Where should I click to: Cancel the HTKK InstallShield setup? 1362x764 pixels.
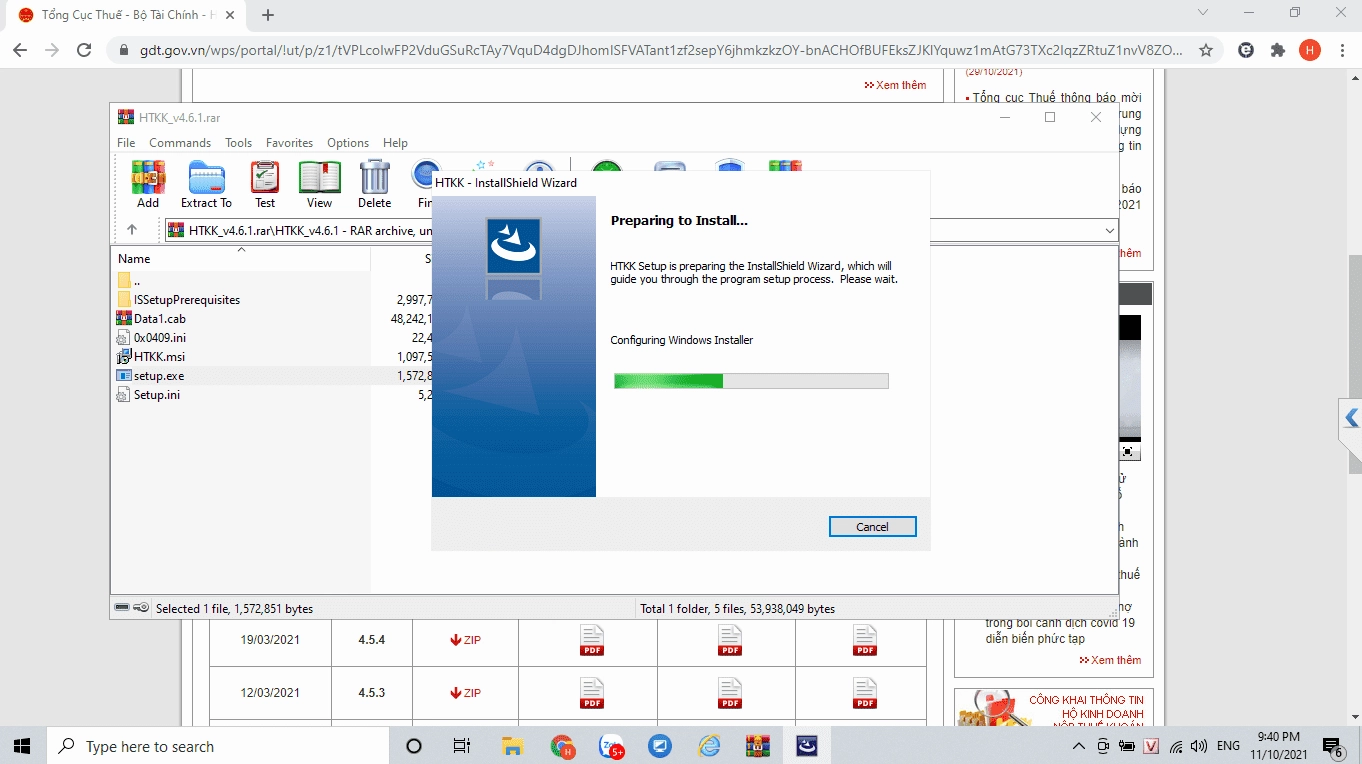(x=872, y=527)
